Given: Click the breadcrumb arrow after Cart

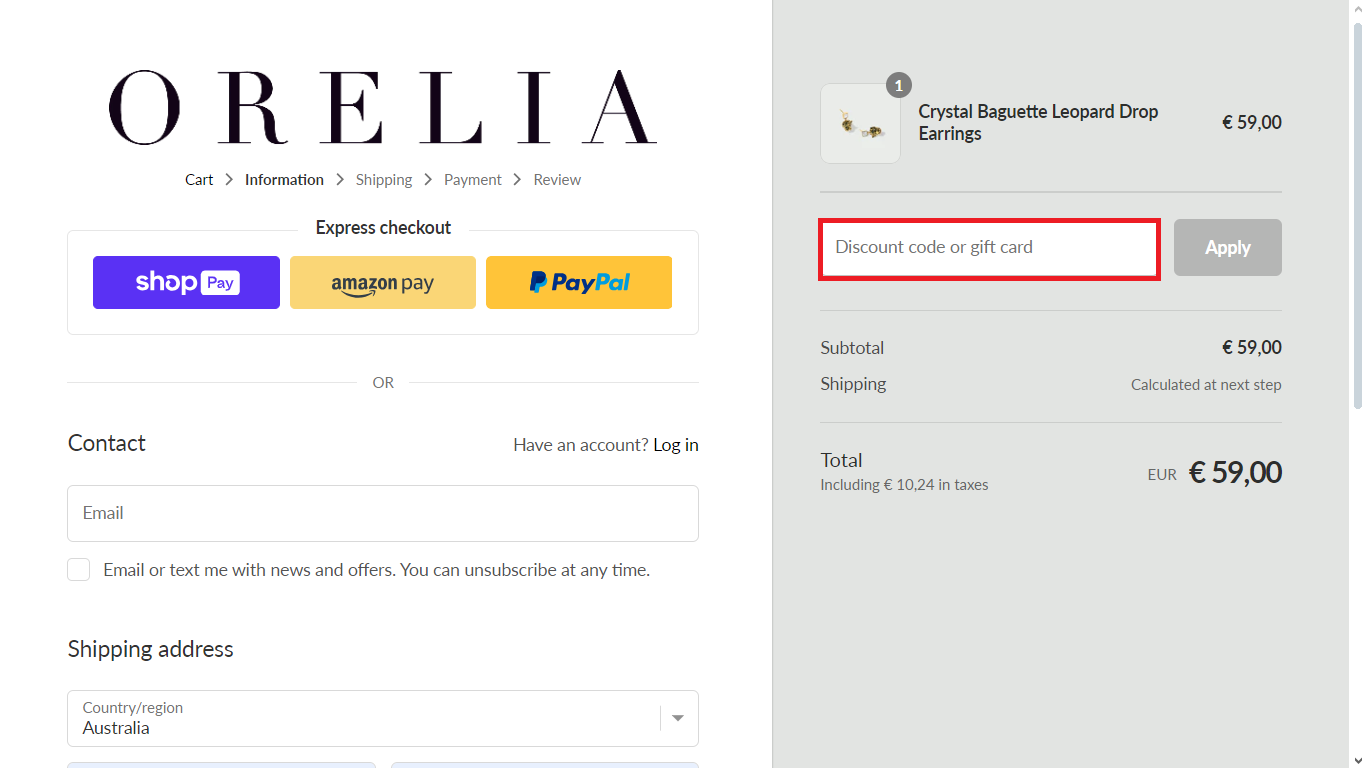Looking at the screenshot, I should [228, 179].
